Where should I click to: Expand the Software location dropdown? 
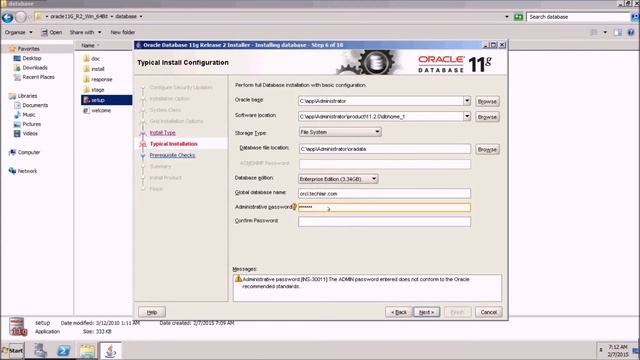coord(467,116)
